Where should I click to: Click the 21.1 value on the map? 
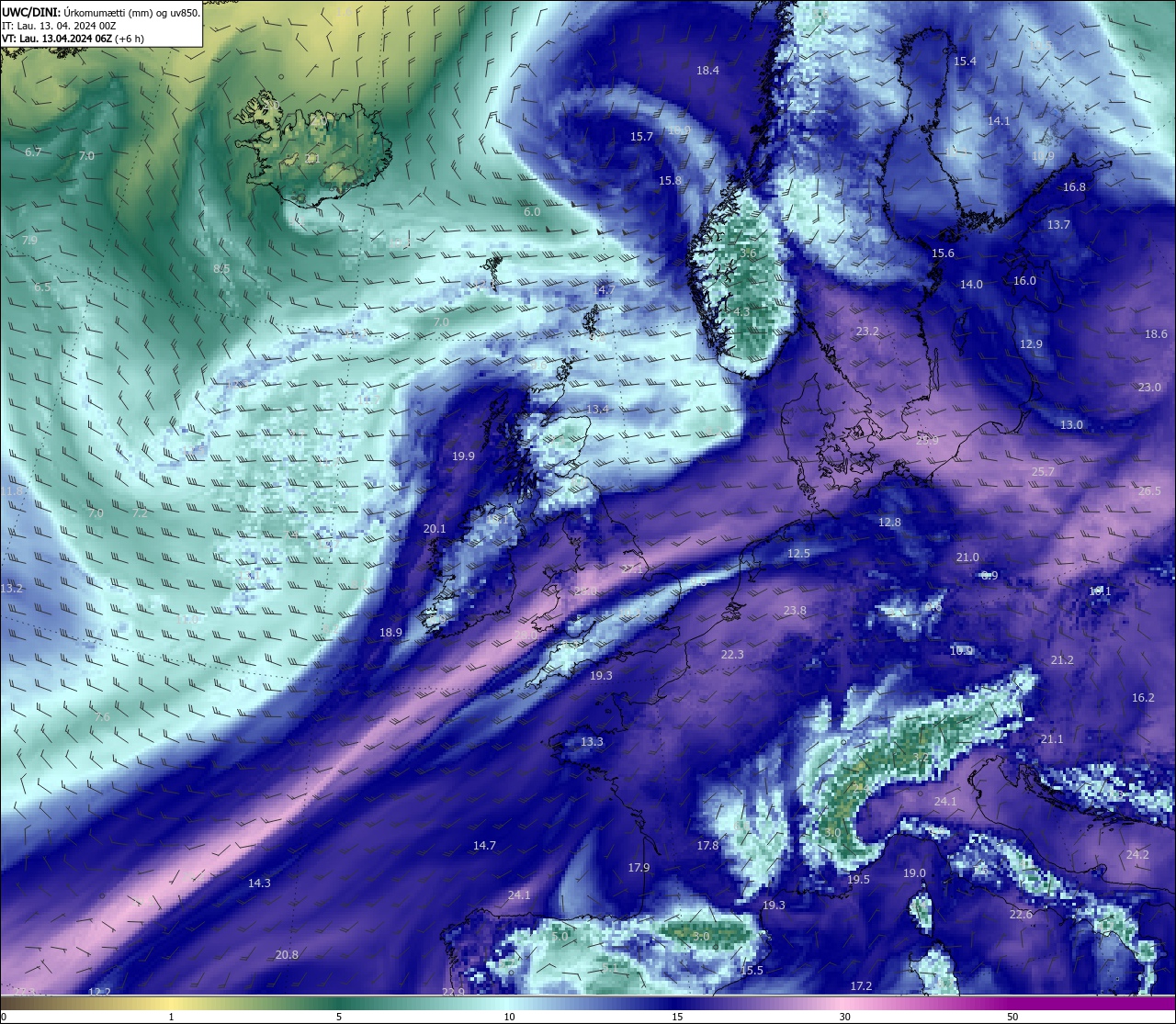tap(1052, 739)
